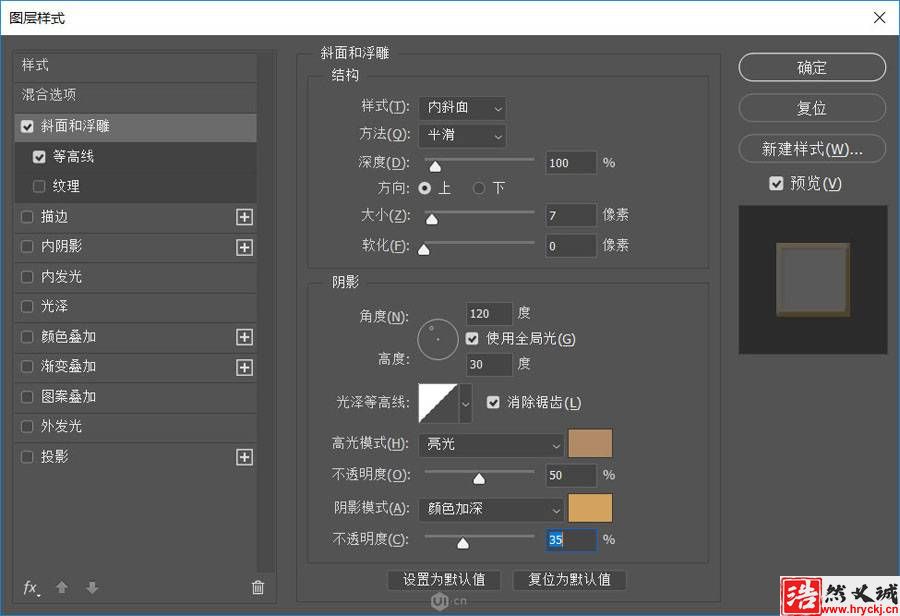The width and height of the screenshot is (900, 616).
Task: Click the 大小 slider handle
Action: (432, 219)
